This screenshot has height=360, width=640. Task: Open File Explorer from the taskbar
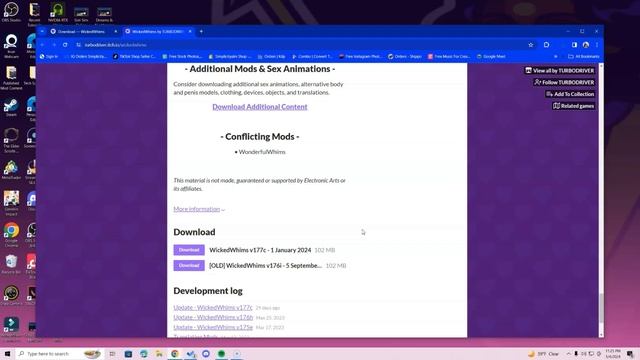159,353
